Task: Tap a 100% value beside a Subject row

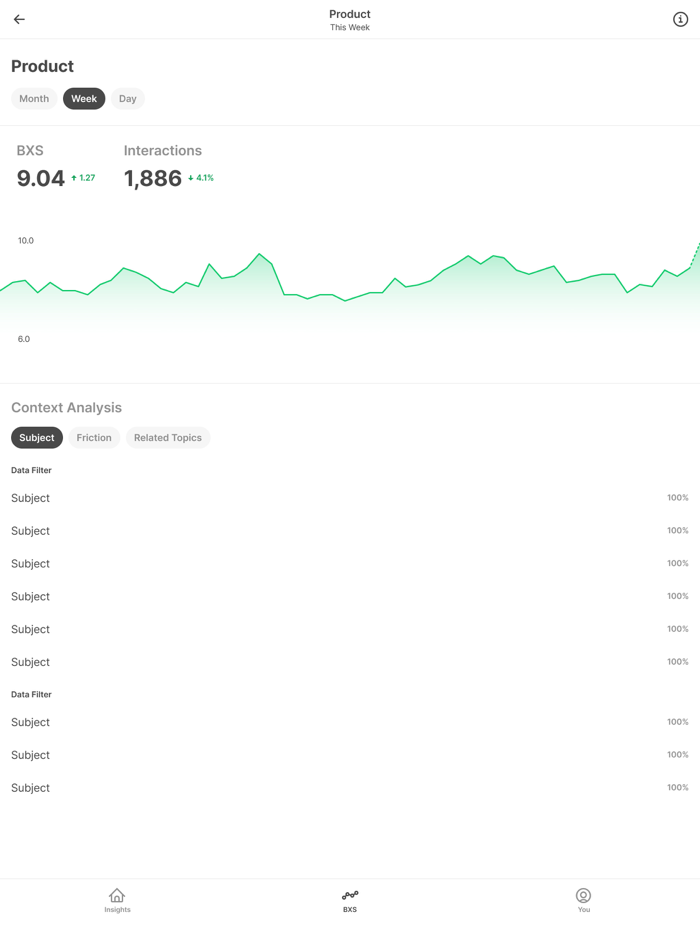Action: pos(677,497)
